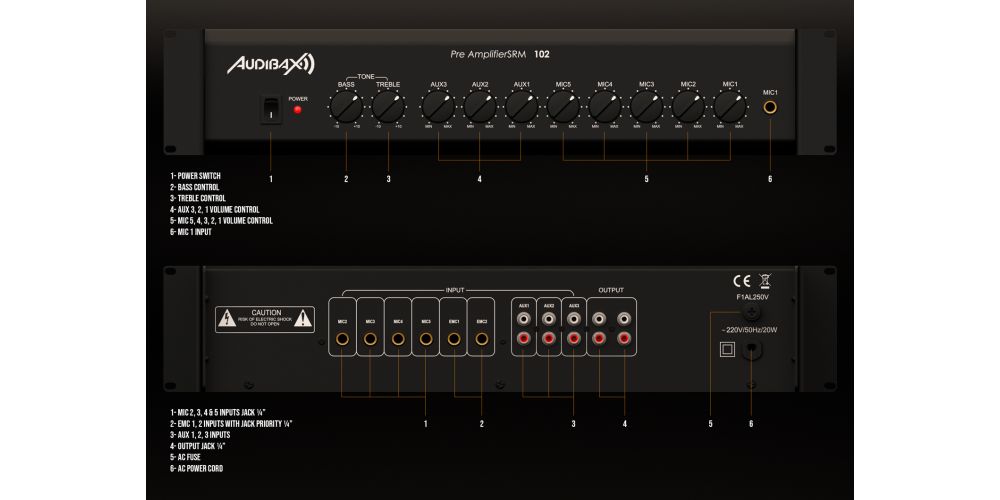Image resolution: width=1000 pixels, height=500 pixels.
Task: Flip the front panel power rocker switch
Action: (271, 109)
